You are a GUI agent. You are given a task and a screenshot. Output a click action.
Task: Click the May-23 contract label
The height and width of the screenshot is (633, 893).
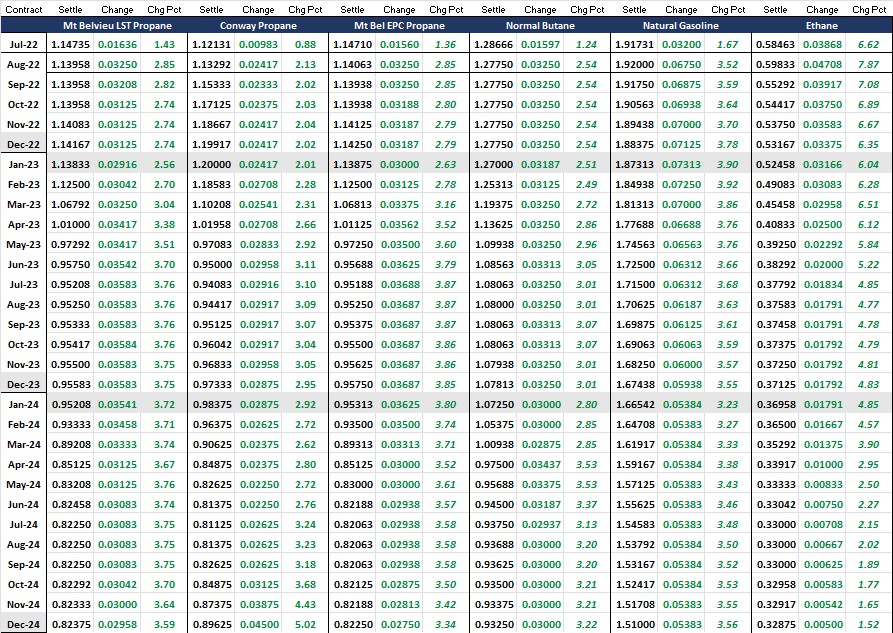click(x=23, y=244)
